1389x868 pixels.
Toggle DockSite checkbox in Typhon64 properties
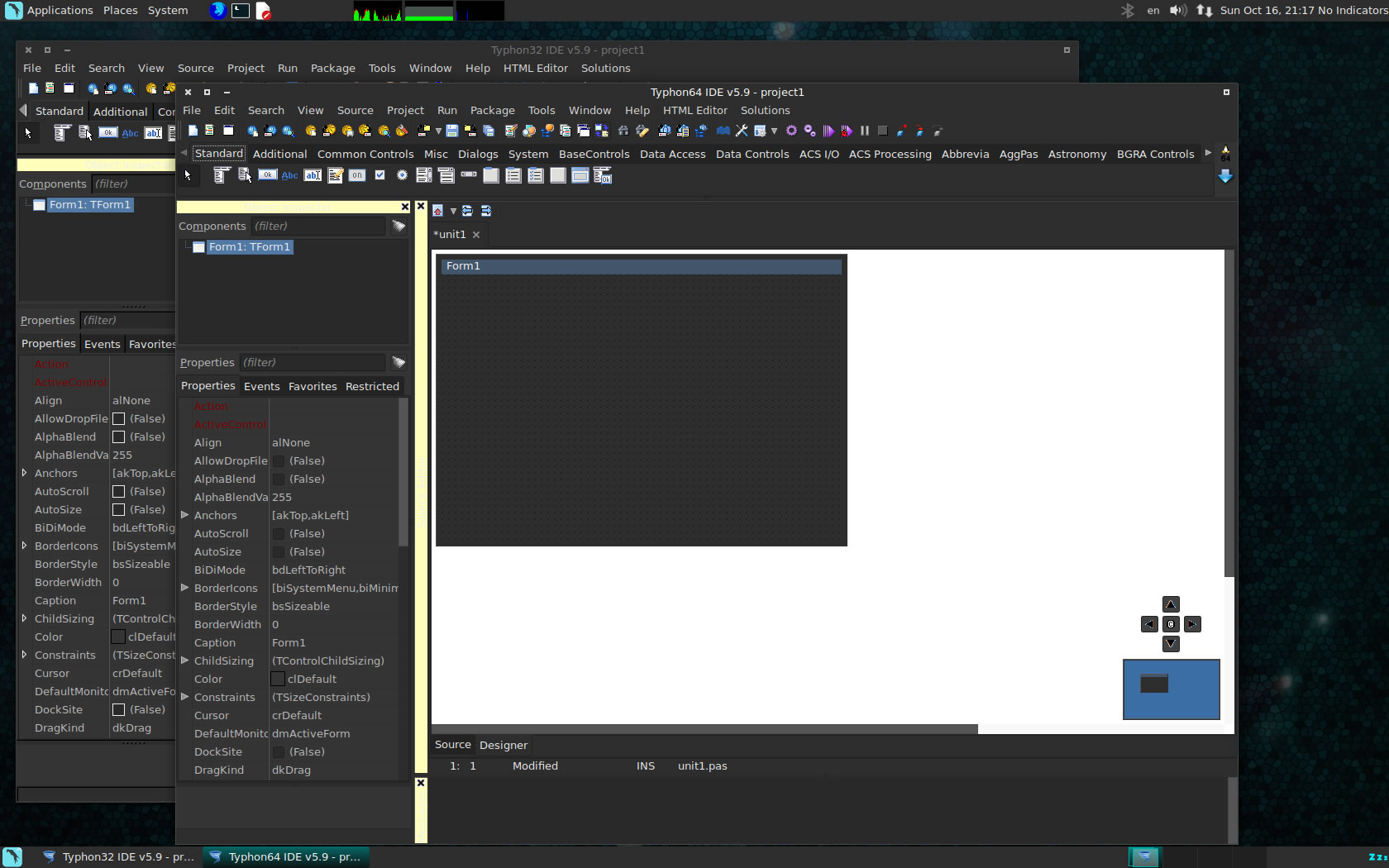point(279,751)
